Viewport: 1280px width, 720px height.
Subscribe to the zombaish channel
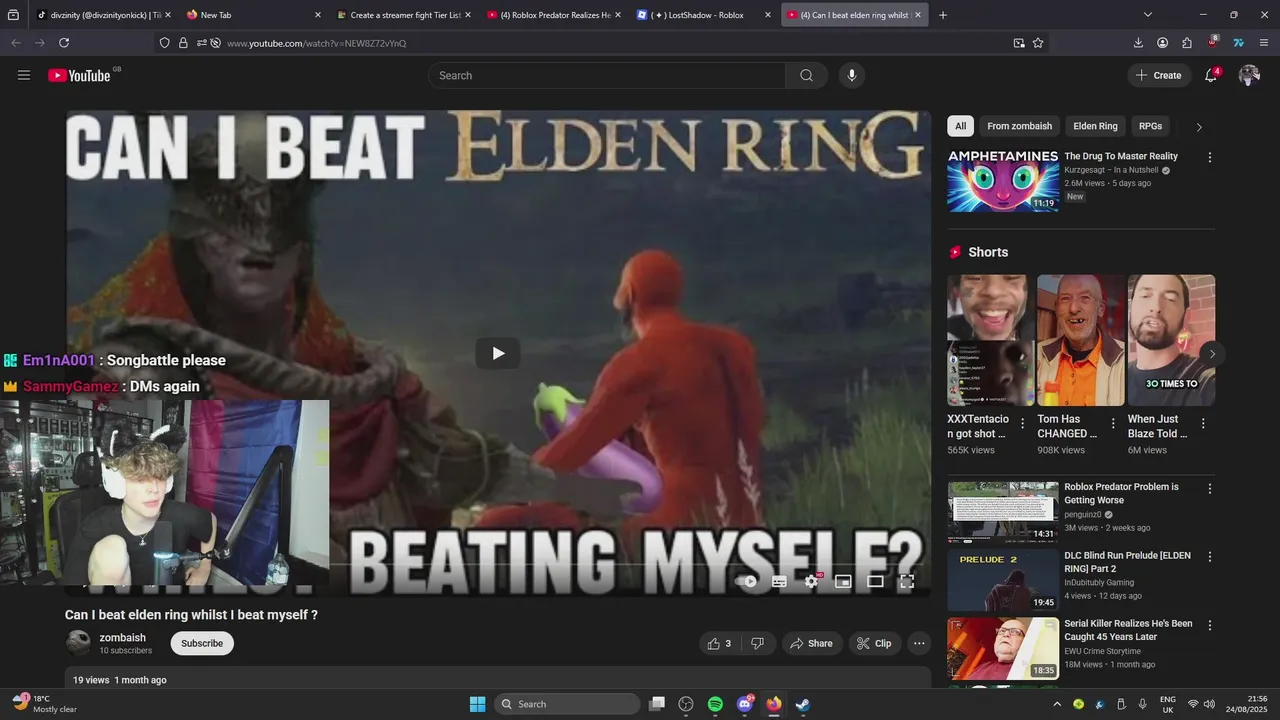coord(202,644)
